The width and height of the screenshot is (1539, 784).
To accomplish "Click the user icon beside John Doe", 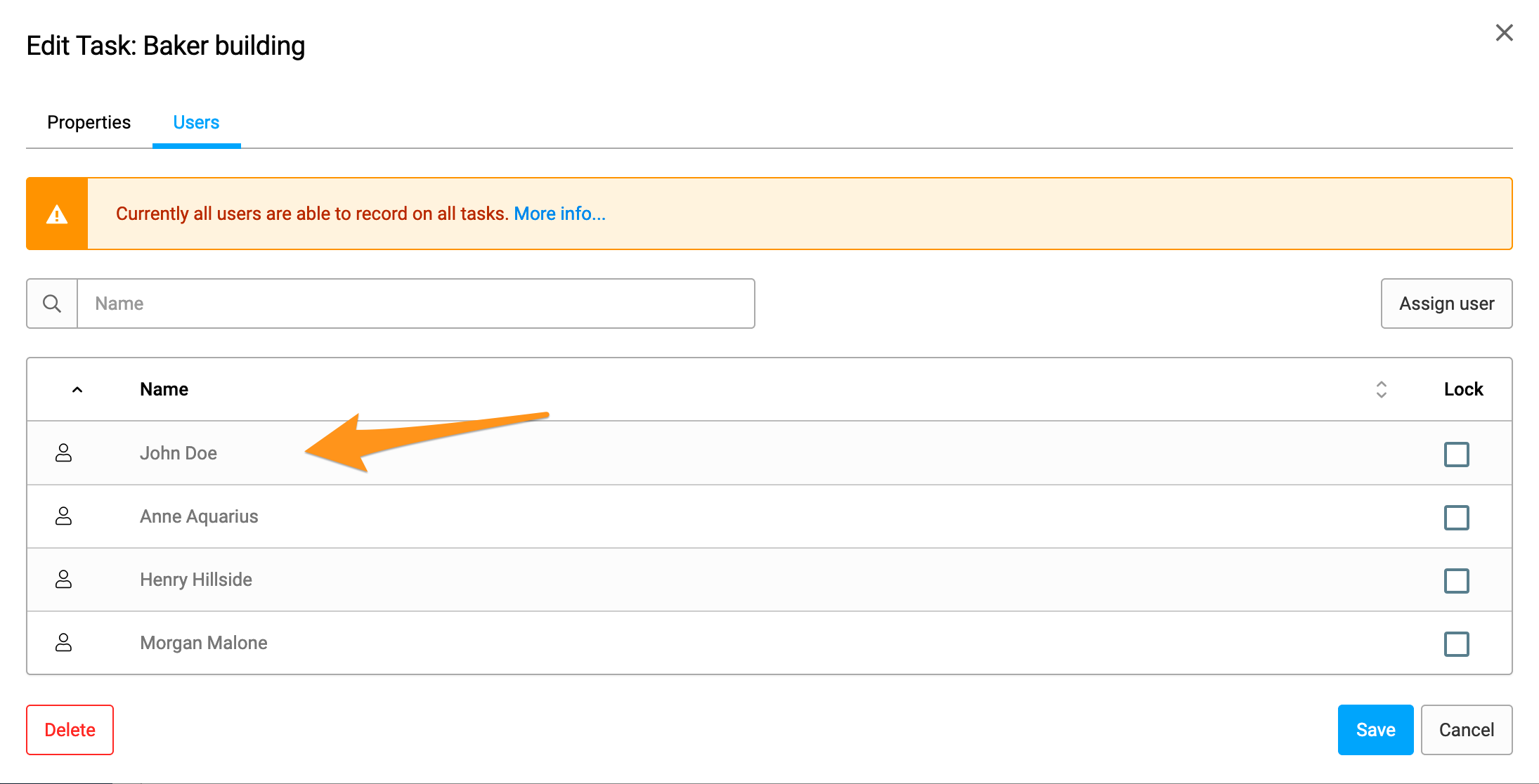I will 63,453.
